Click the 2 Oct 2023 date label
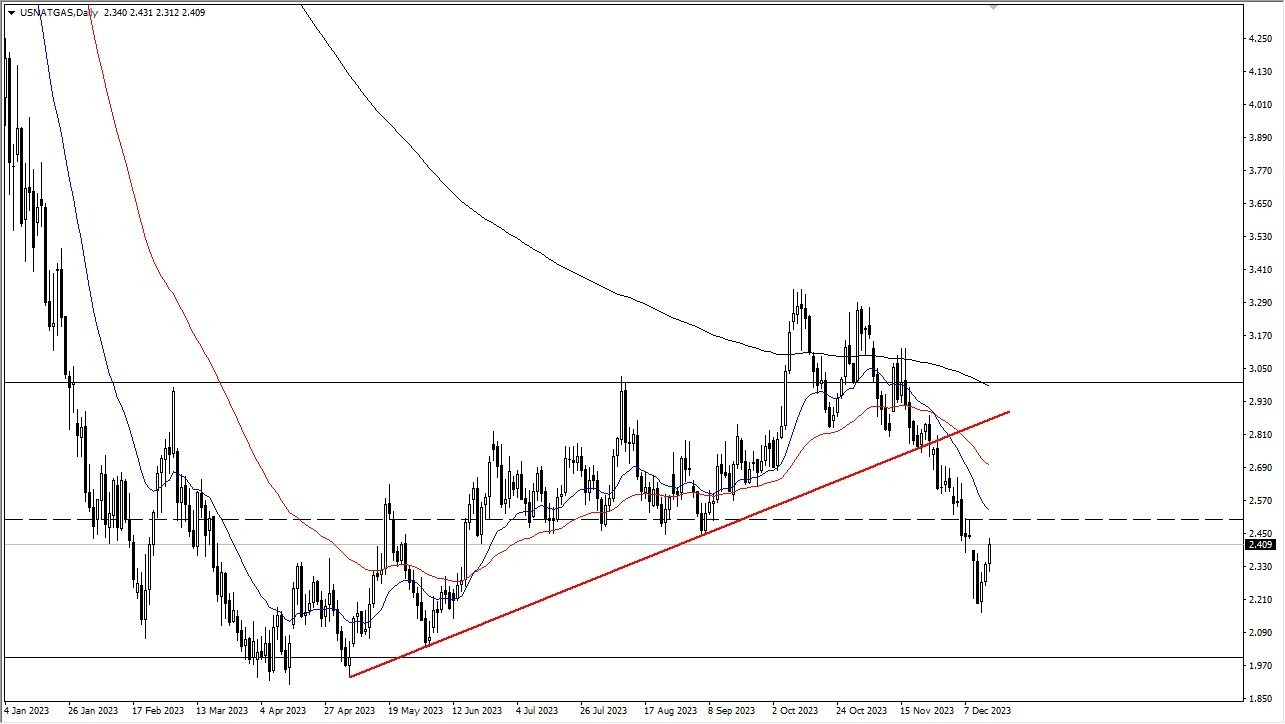The height and width of the screenshot is (724, 1285). 795,711
